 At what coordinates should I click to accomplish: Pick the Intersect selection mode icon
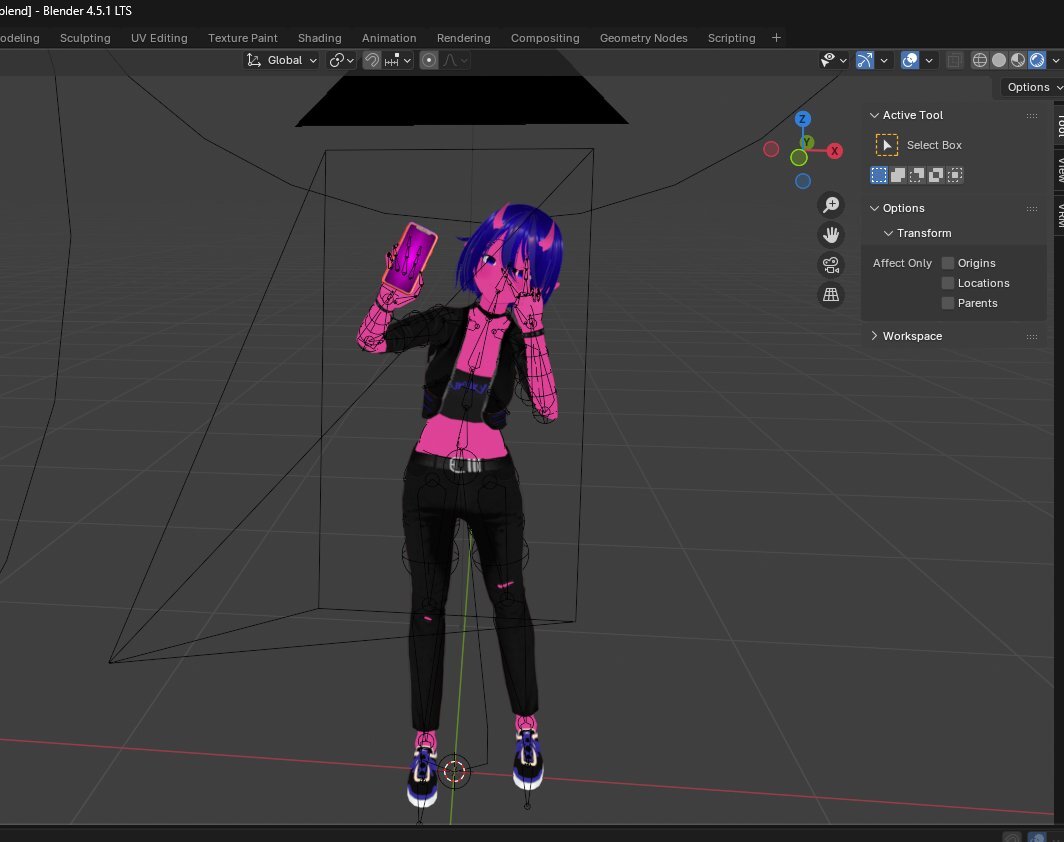click(x=955, y=175)
